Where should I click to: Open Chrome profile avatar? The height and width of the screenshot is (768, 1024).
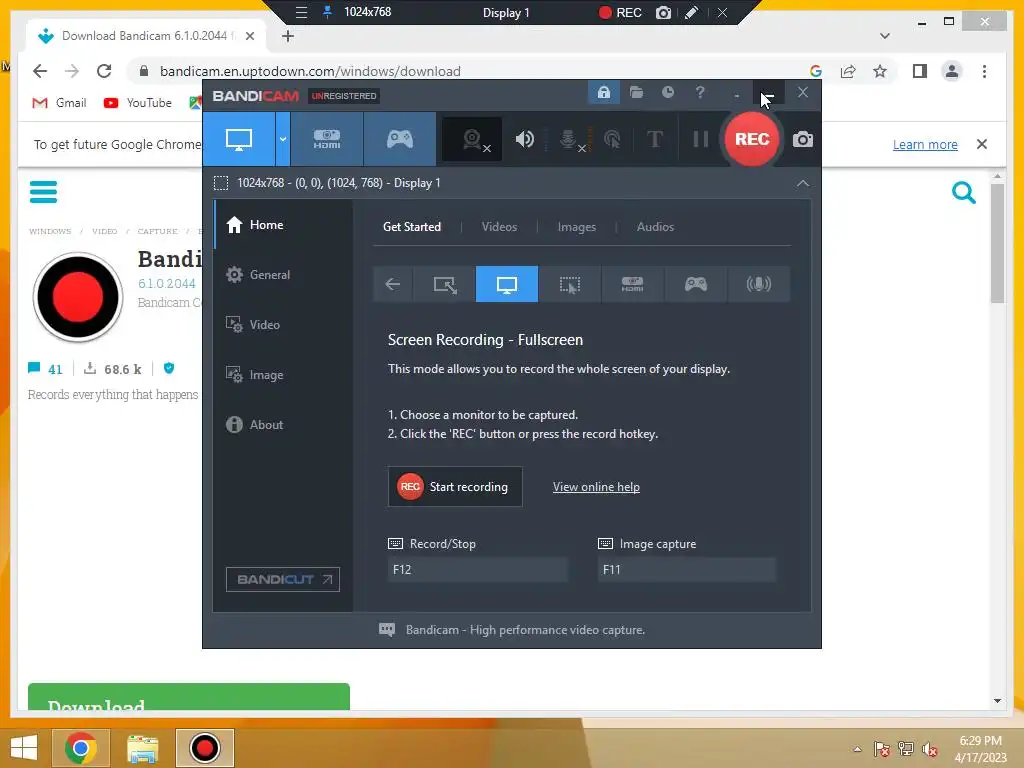click(x=952, y=71)
